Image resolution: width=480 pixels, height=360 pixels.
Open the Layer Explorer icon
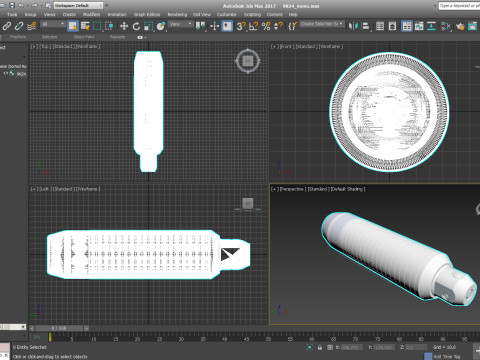point(392,26)
